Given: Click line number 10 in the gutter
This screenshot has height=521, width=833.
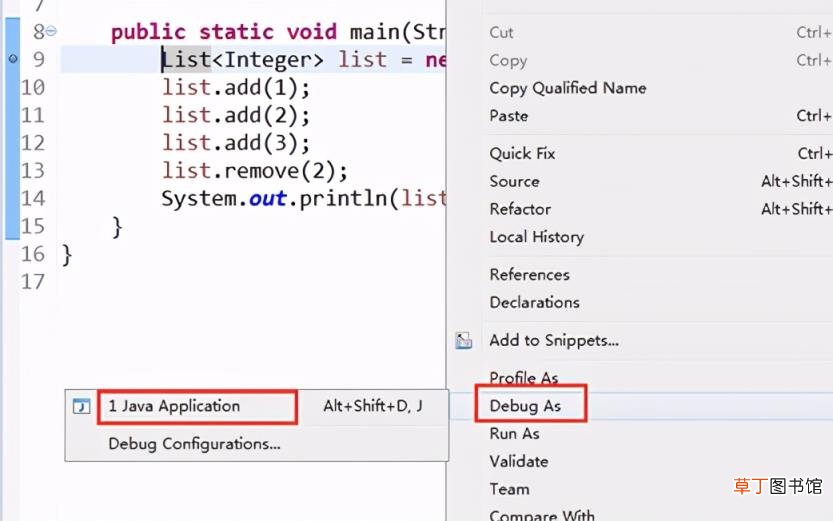Looking at the screenshot, I should [x=32, y=88].
